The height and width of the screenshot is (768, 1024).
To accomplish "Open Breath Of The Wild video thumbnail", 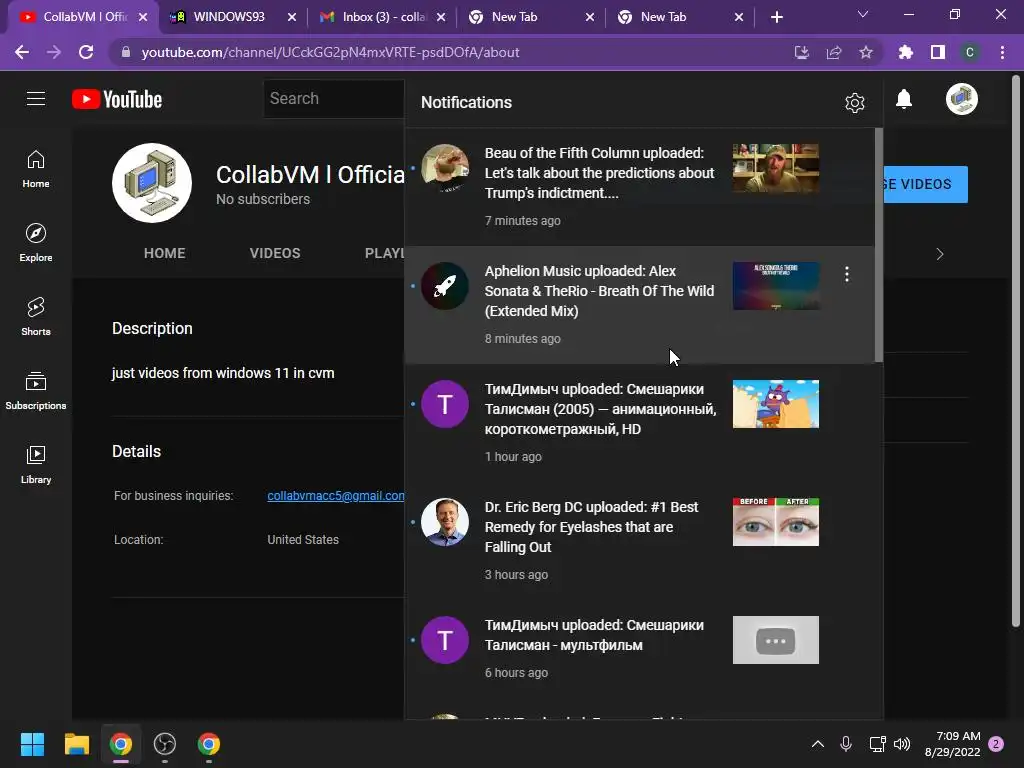I will point(776,286).
